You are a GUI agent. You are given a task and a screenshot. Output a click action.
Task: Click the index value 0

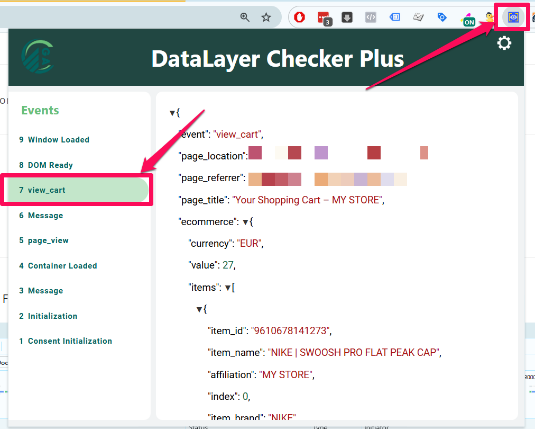[x=245, y=396]
